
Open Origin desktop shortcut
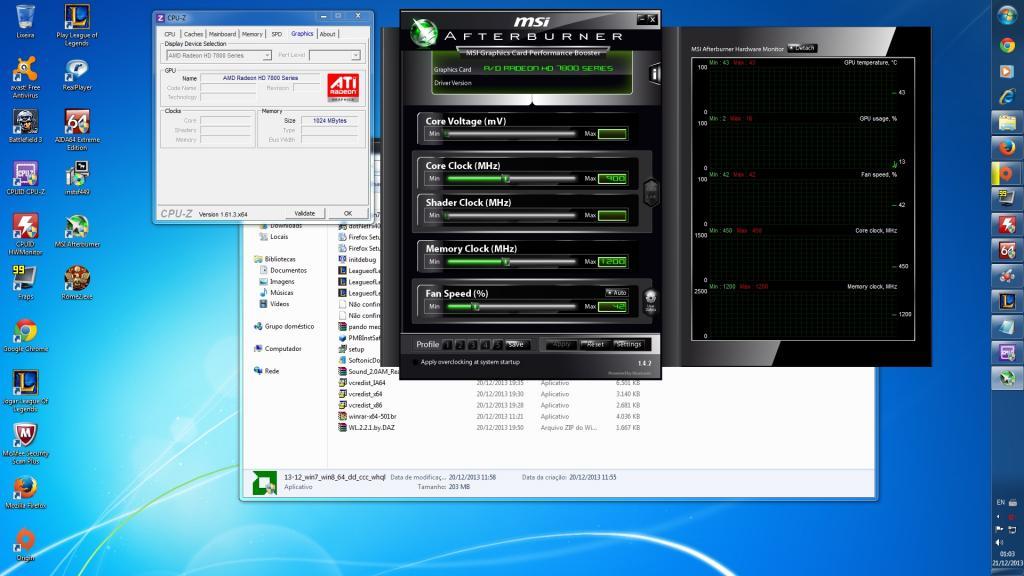pyautogui.click(x=25, y=544)
